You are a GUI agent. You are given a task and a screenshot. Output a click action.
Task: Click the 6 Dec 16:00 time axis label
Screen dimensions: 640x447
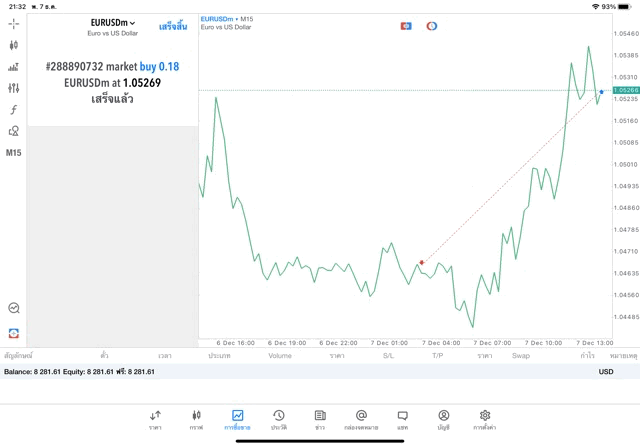(x=236, y=343)
